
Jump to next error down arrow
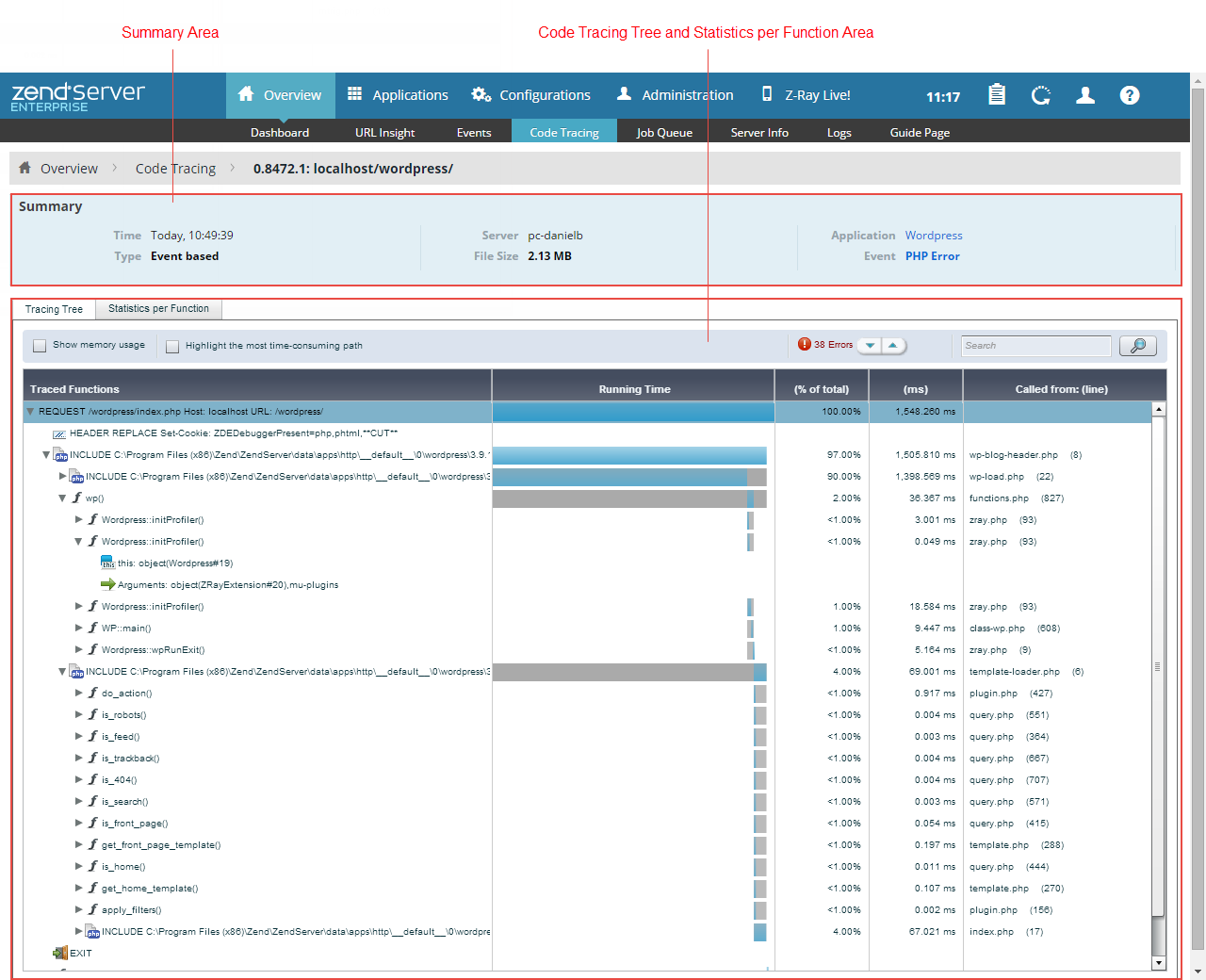(870, 346)
